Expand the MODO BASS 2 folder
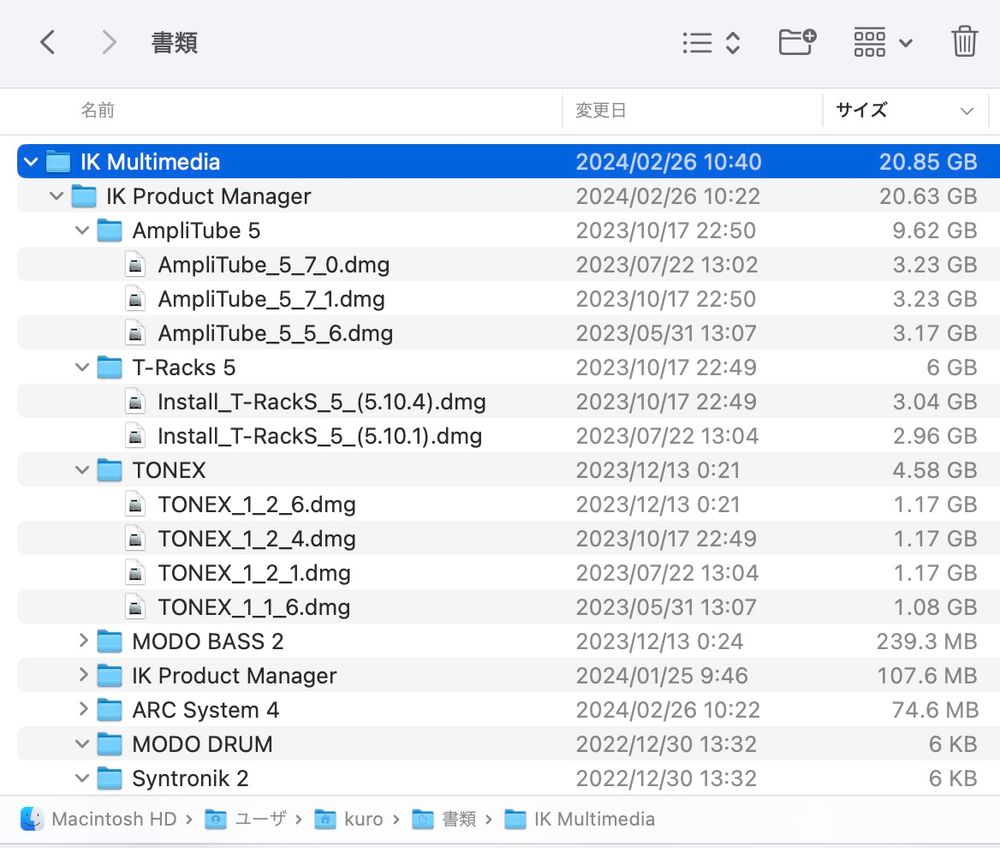 pyautogui.click(x=83, y=641)
